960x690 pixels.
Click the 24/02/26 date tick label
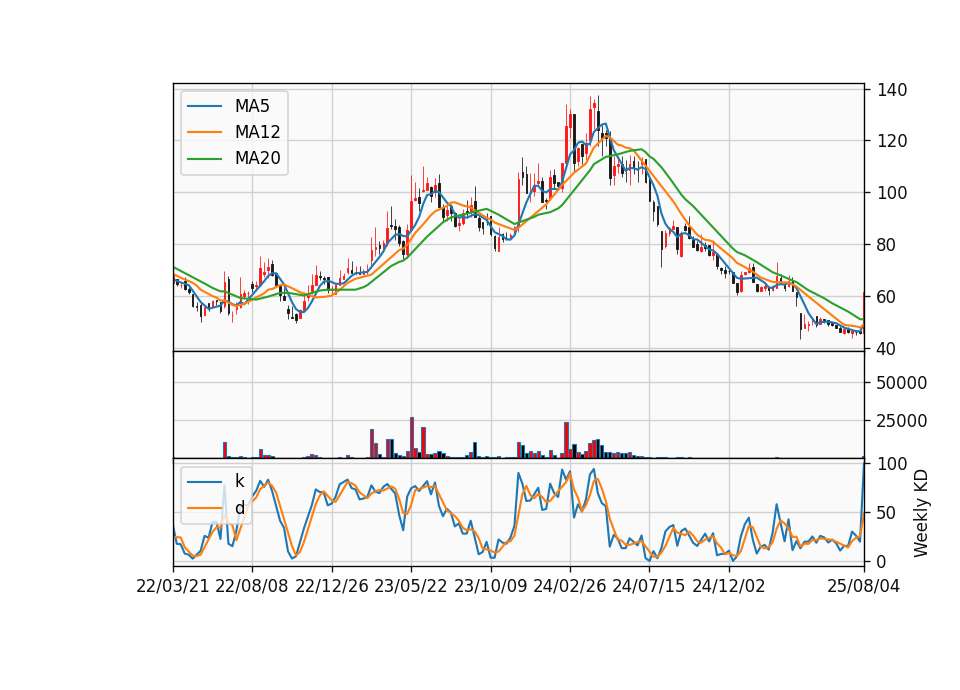pyautogui.click(x=570, y=586)
